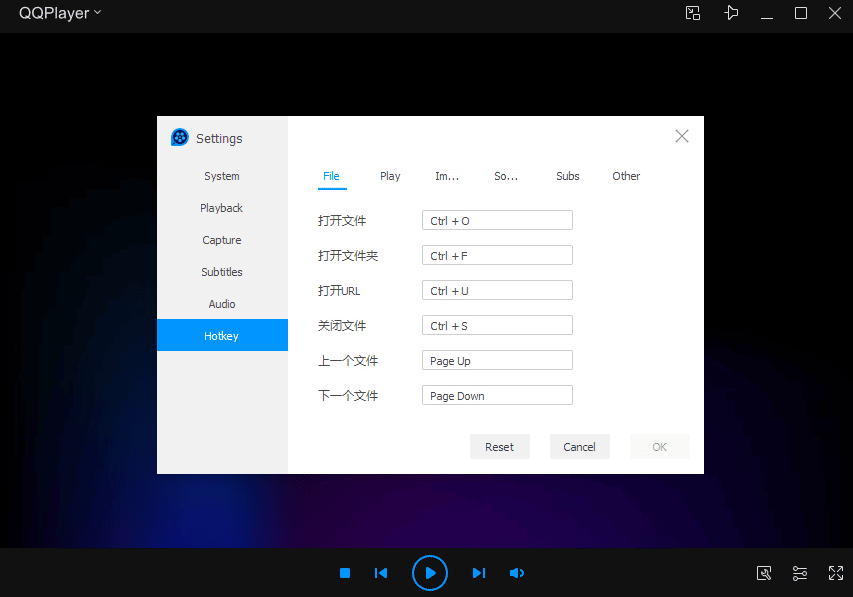853x597 pixels.
Task: Close the QQPlayer window
Action: [x=835, y=13]
